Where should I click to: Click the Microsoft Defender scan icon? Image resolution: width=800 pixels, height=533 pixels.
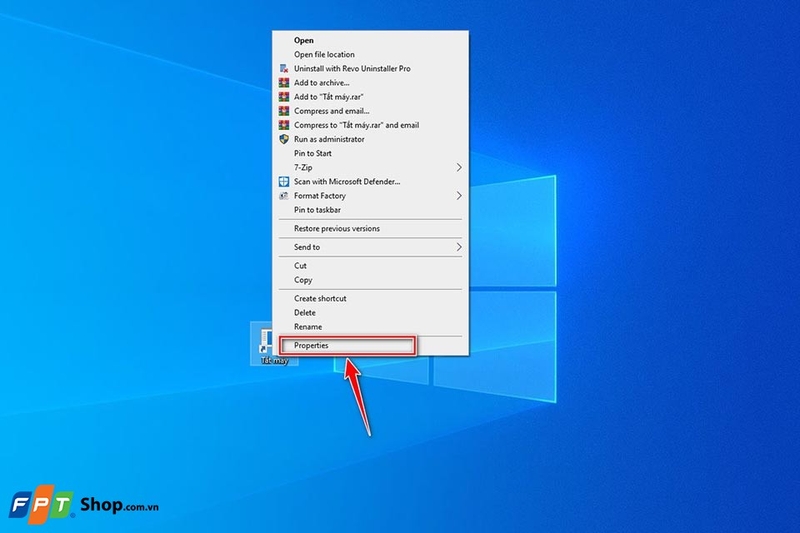[284, 182]
